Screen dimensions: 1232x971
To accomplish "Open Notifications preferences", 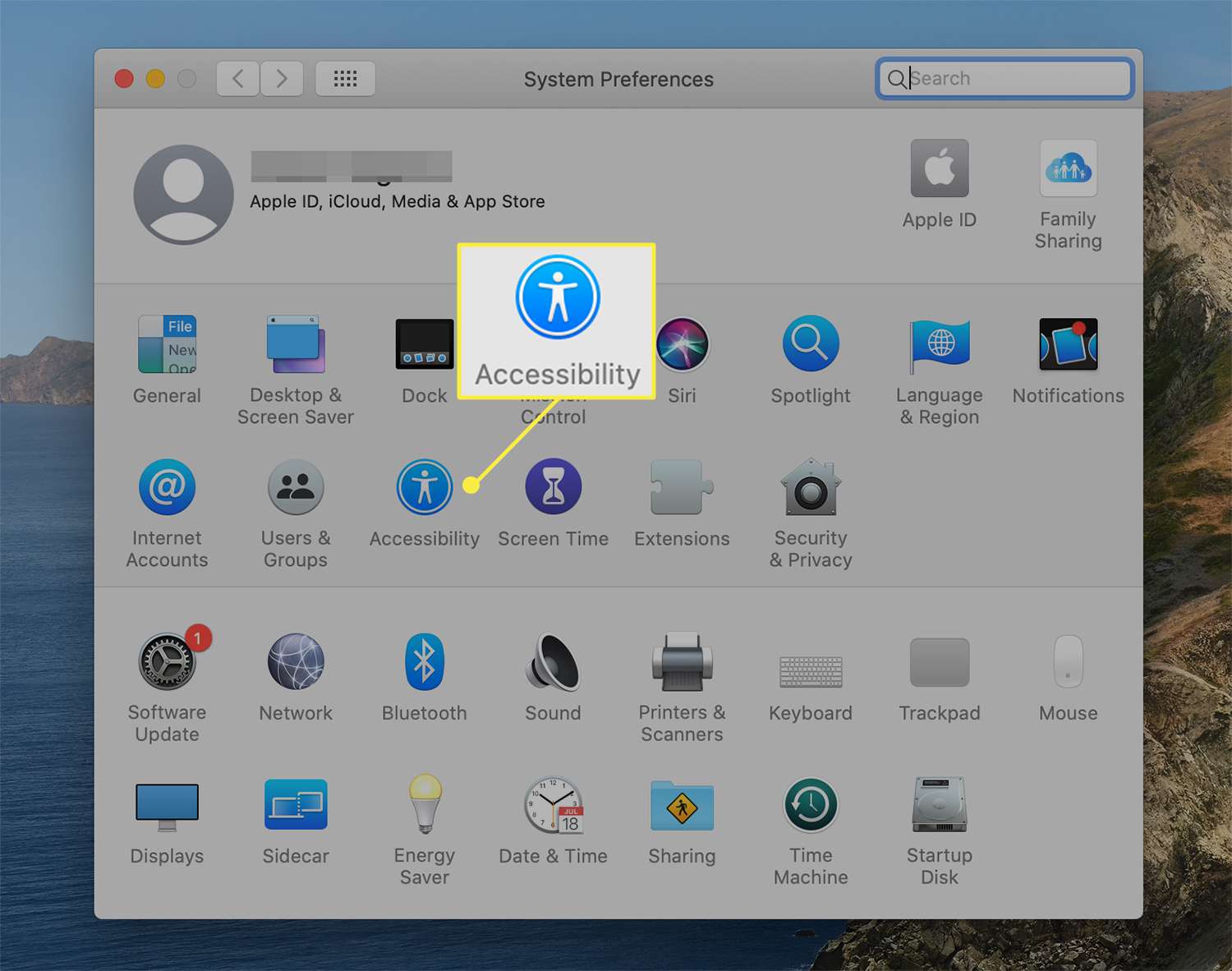I will point(1068,345).
